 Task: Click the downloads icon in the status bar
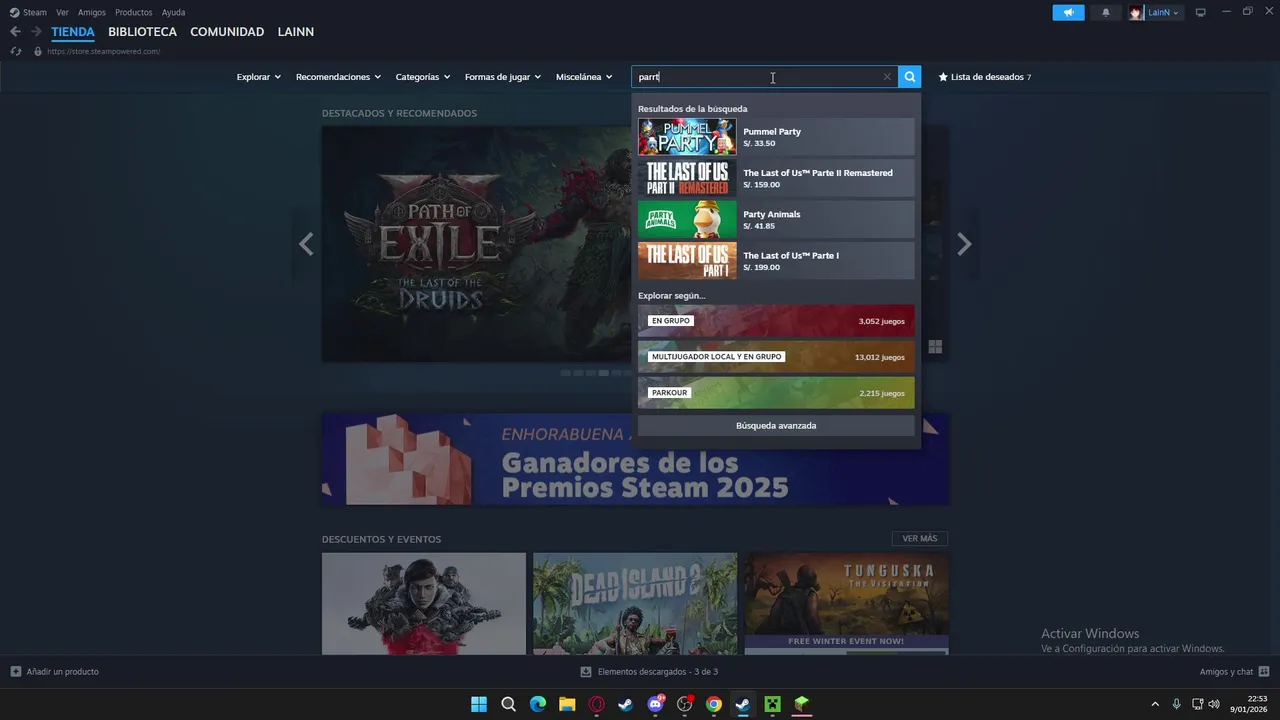coord(586,672)
